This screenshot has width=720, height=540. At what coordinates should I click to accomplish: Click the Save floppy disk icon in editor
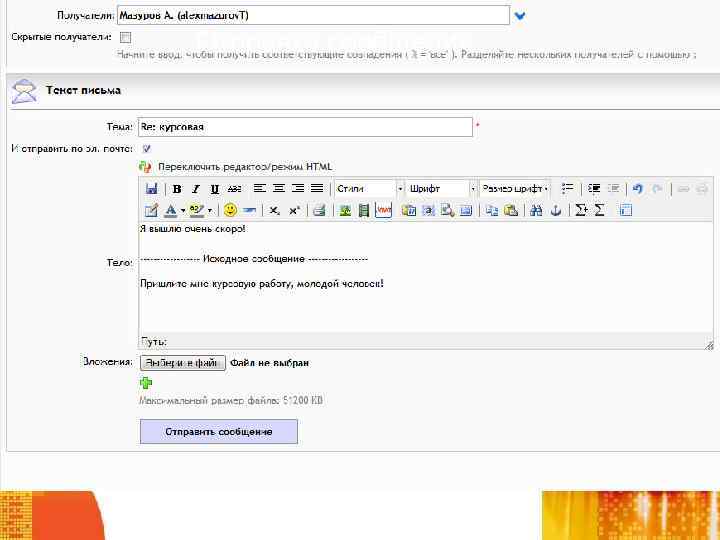pos(151,189)
